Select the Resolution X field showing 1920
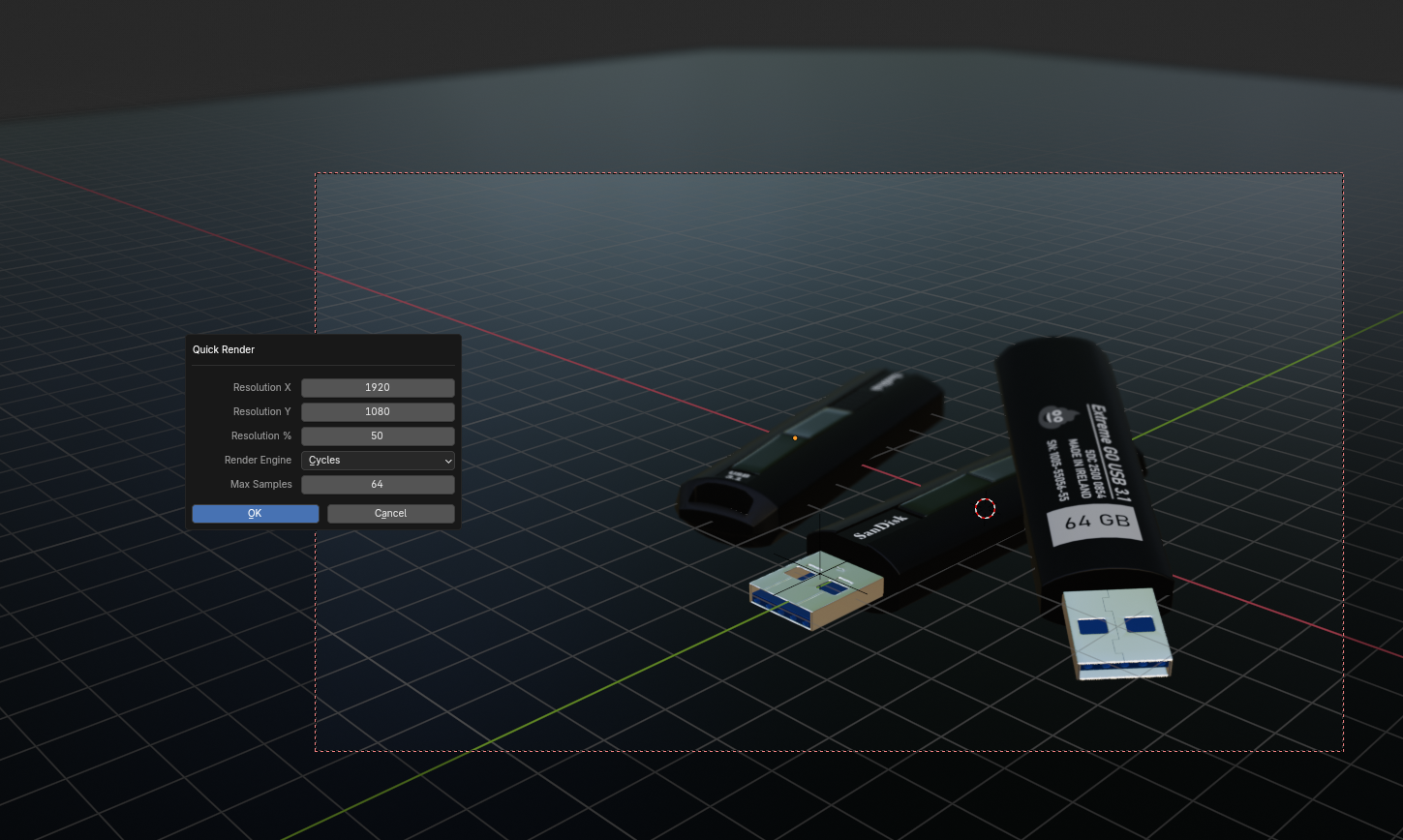 point(378,387)
